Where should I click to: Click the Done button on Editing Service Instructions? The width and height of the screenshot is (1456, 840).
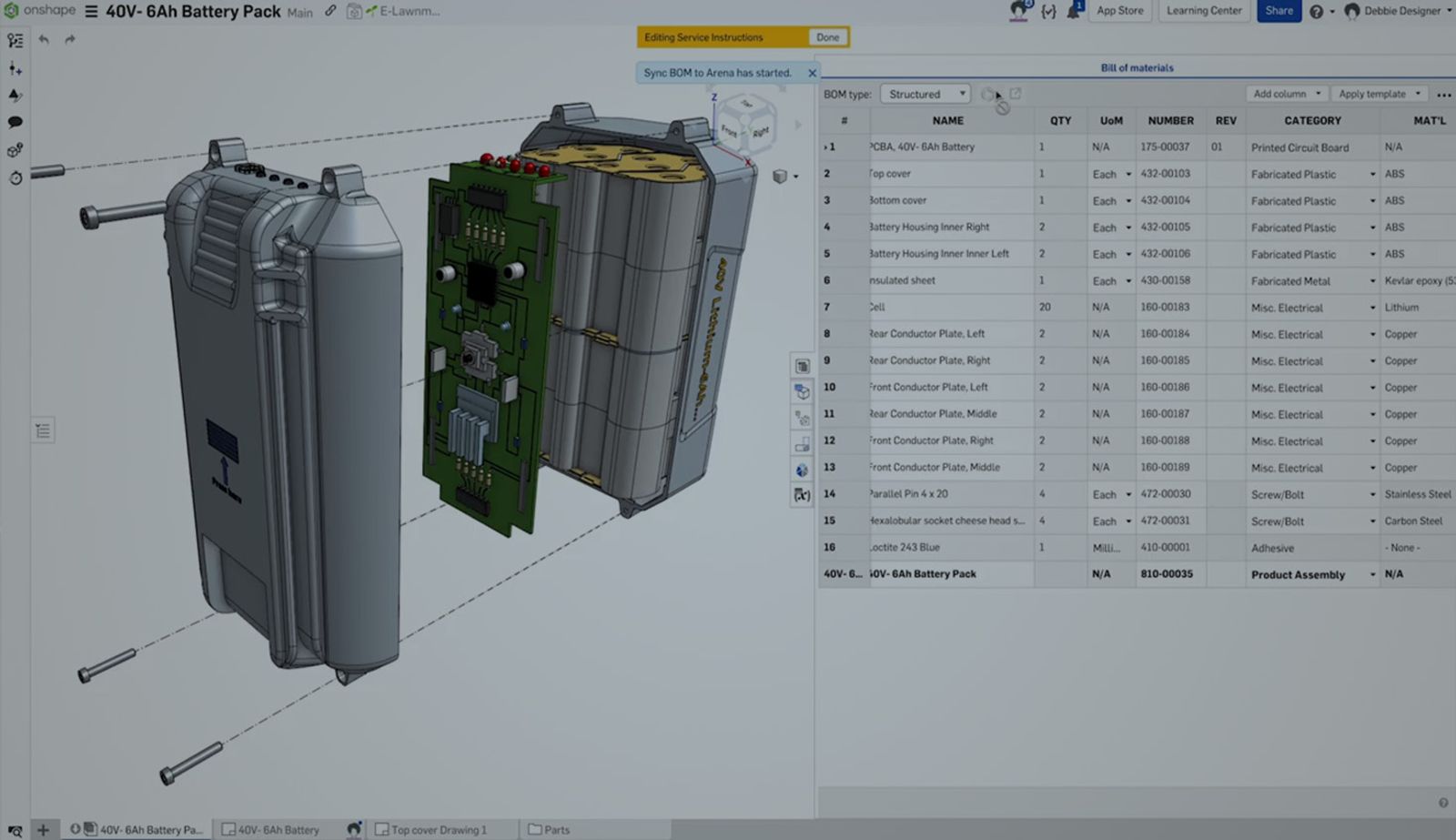[827, 36]
